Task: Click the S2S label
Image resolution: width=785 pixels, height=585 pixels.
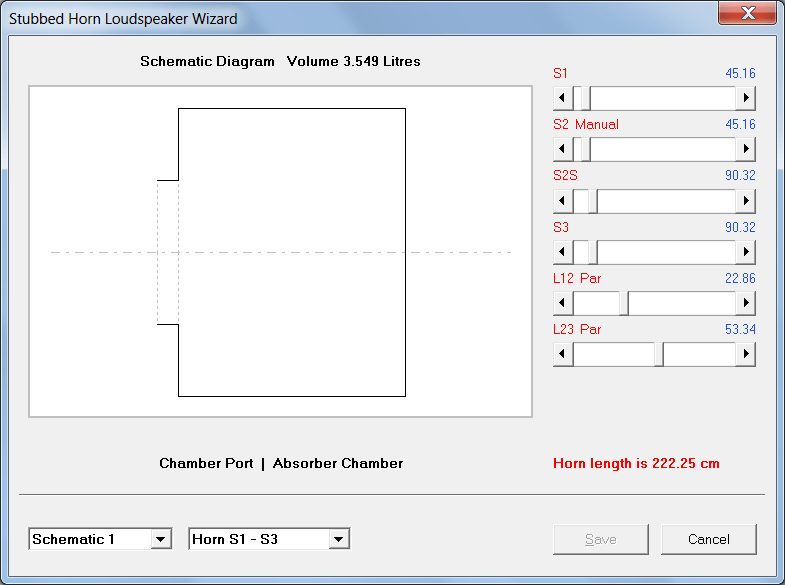Action: tap(565, 175)
